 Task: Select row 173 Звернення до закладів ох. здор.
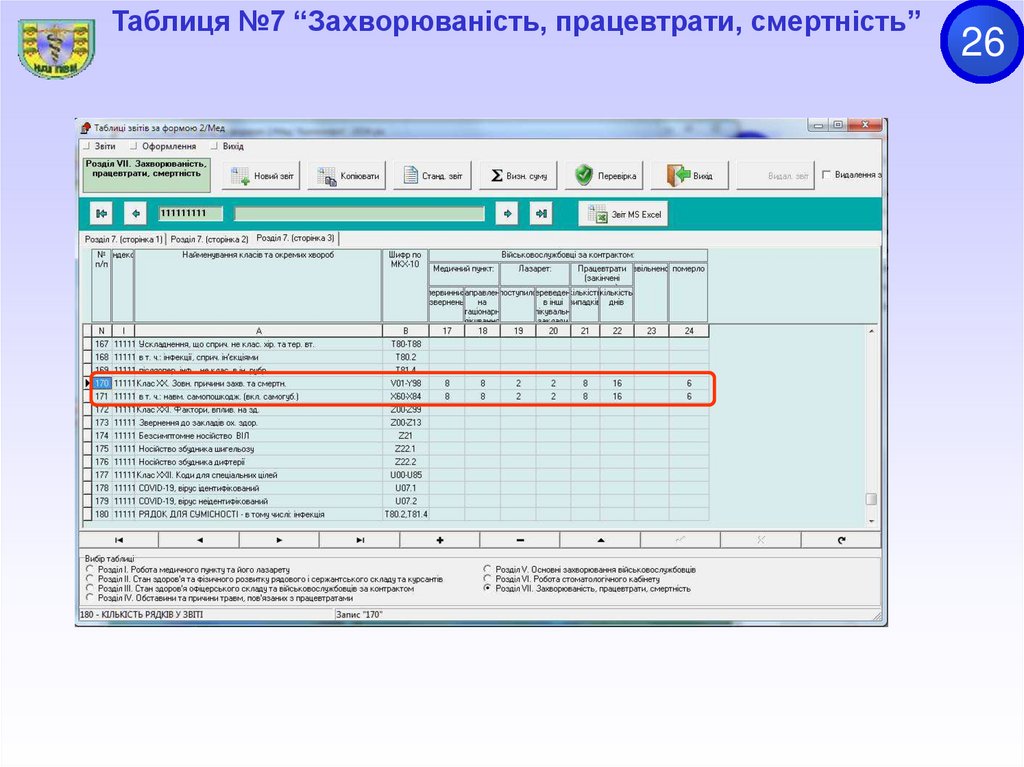[x=396, y=423]
